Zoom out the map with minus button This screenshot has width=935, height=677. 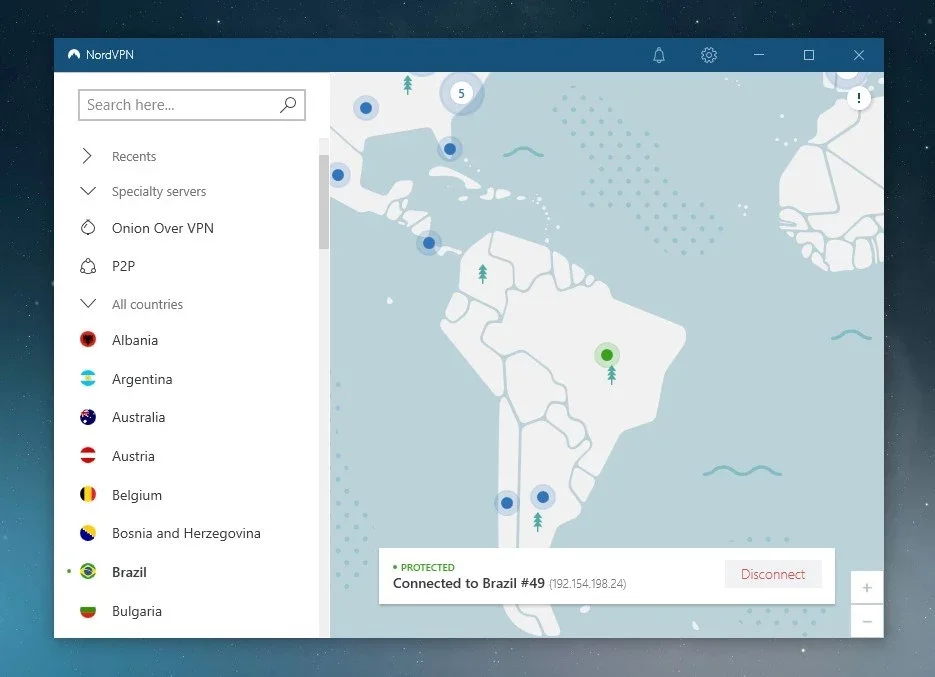click(x=867, y=622)
